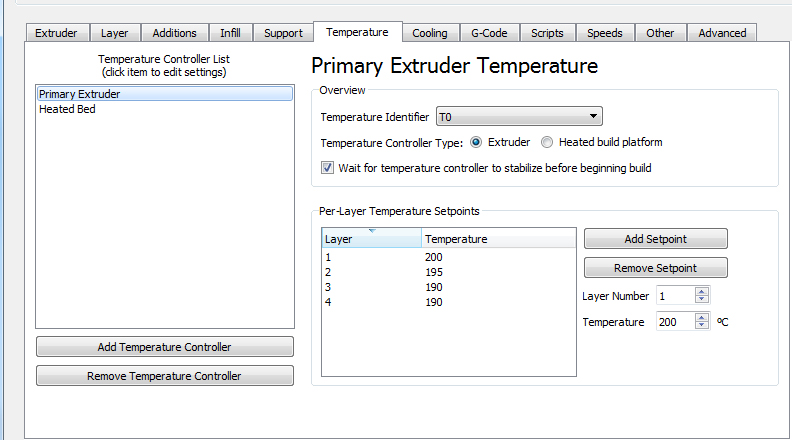Sort setpoints by Layer column header
The width and height of the screenshot is (792, 440).
[x=371, y=239]
